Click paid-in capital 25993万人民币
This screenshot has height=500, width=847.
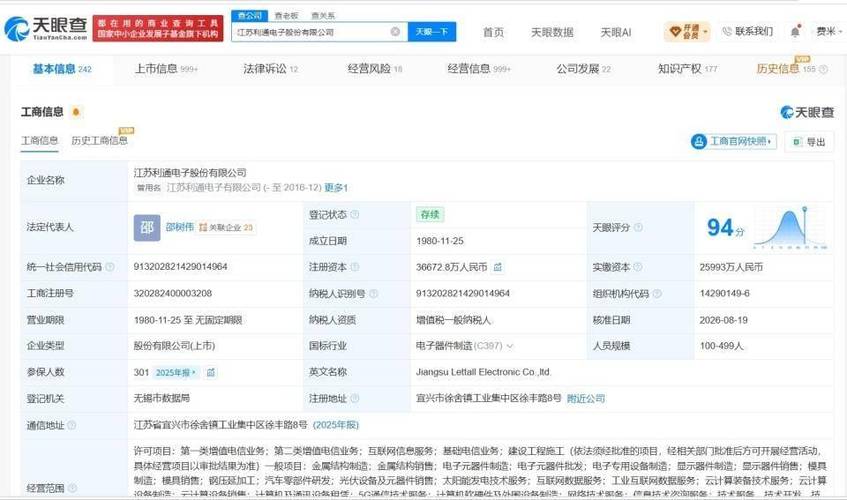click(x=731, y=267)
